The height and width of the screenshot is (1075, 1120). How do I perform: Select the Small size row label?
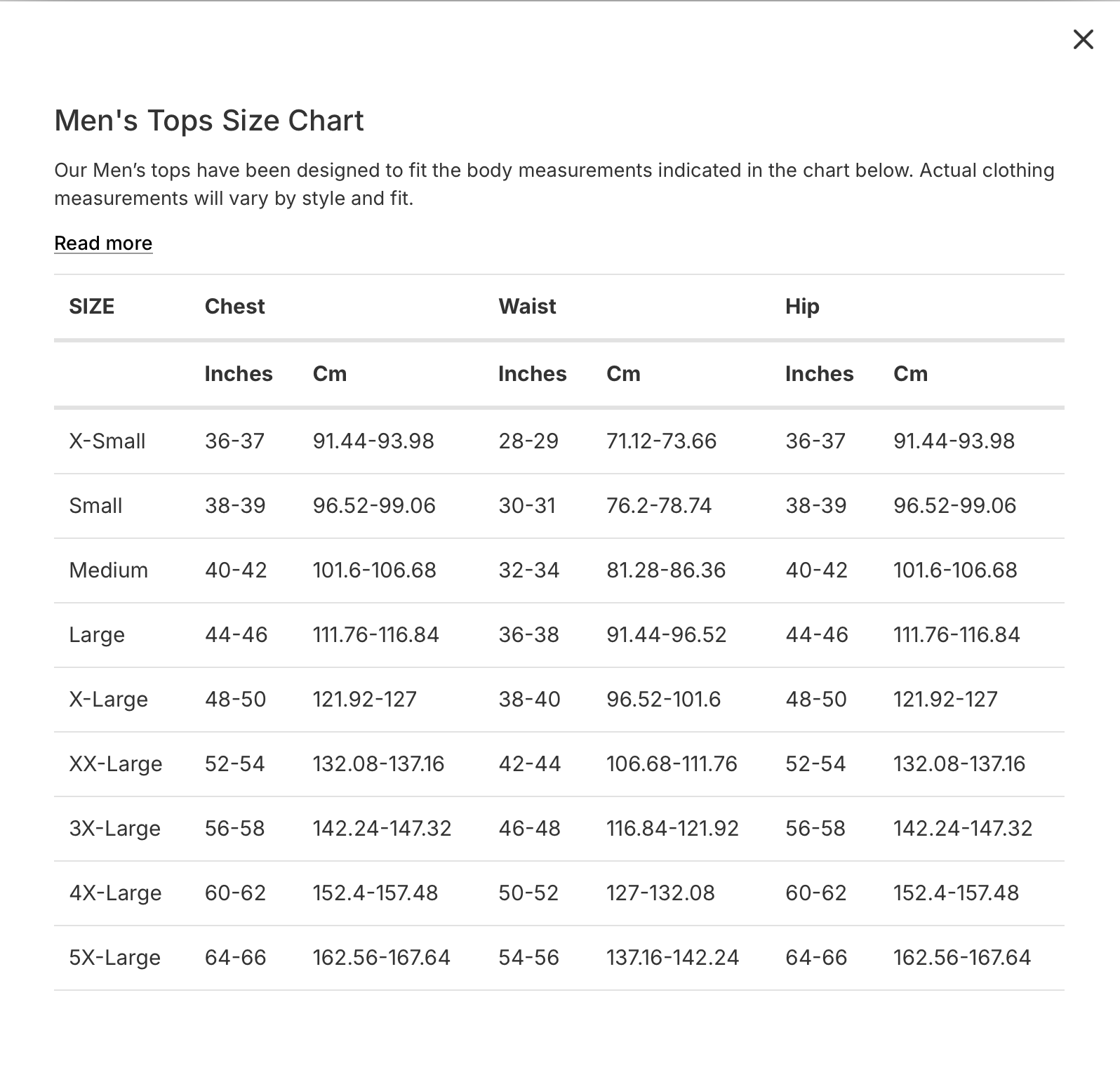pyautogui.click(x=95, y=506)
